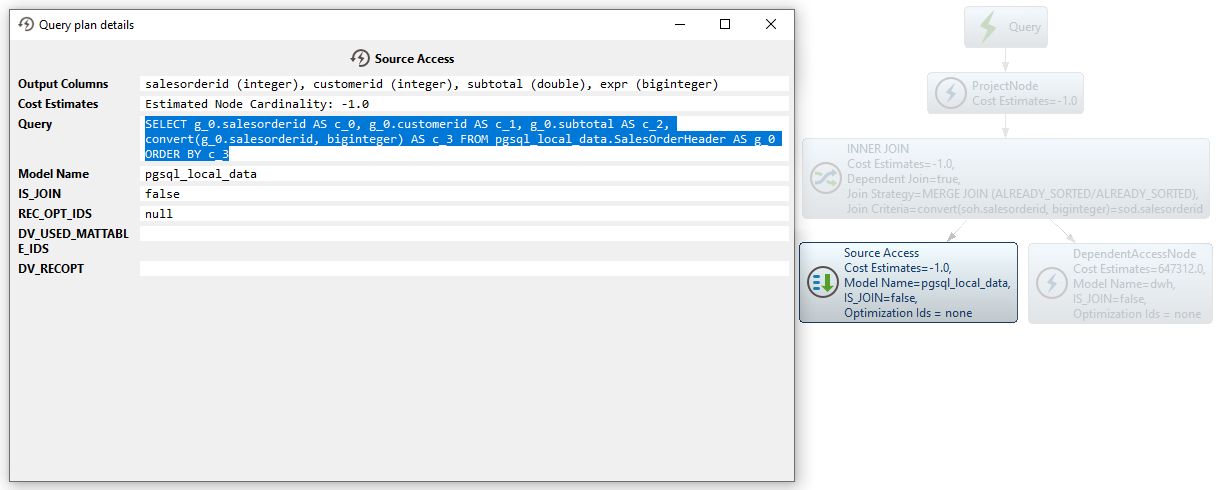
Task: Click the Source Access header icon
Action: pos(360,58)
